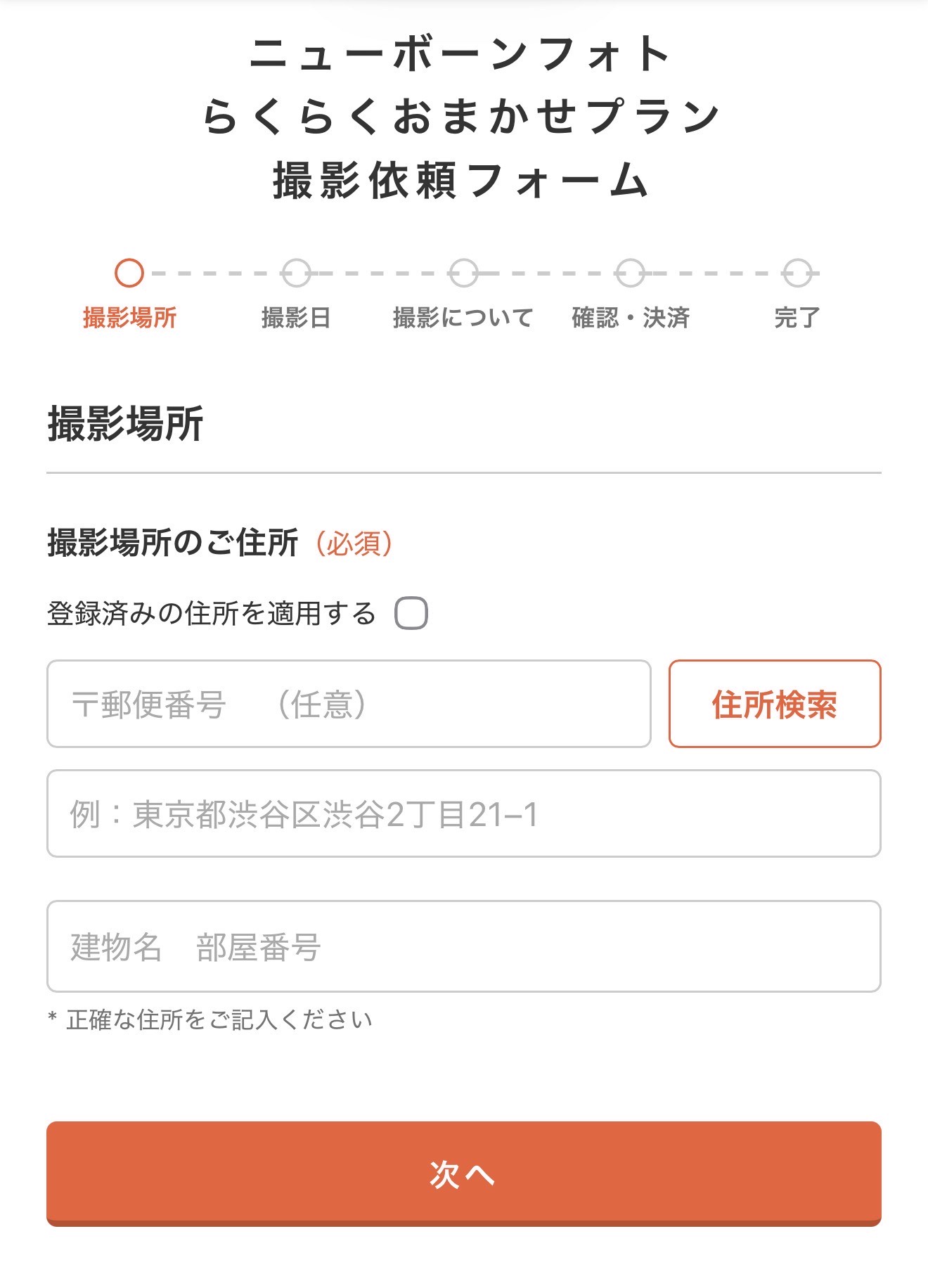The width and height of the screenshot is (928, 1288).
Task: Click the 撮影依頼フォーム page title
Action: [461, 179]
